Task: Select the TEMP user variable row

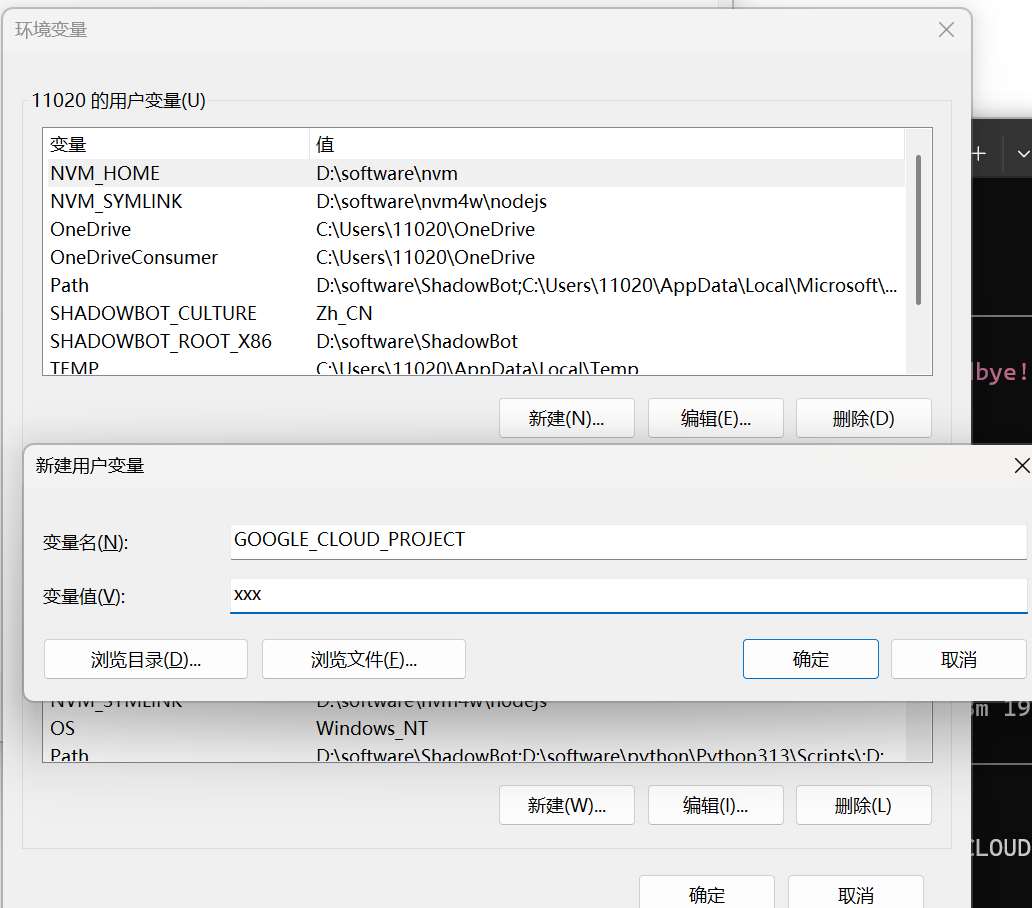Action: coord(475,367)
